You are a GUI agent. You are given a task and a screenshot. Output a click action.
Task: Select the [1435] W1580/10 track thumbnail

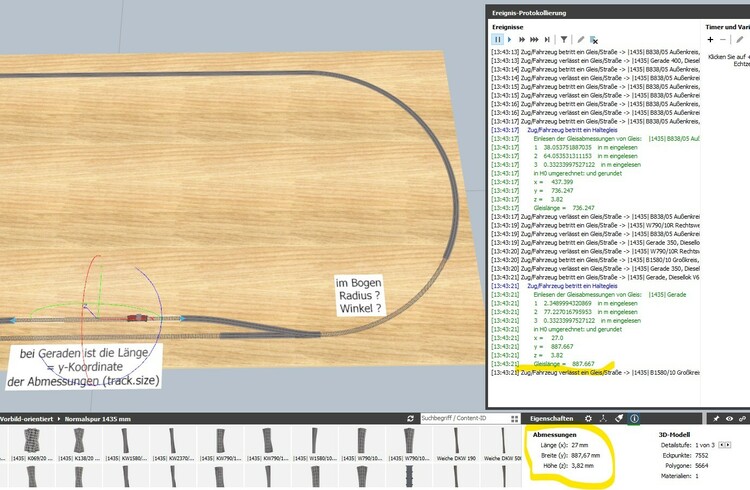(315, 446)
